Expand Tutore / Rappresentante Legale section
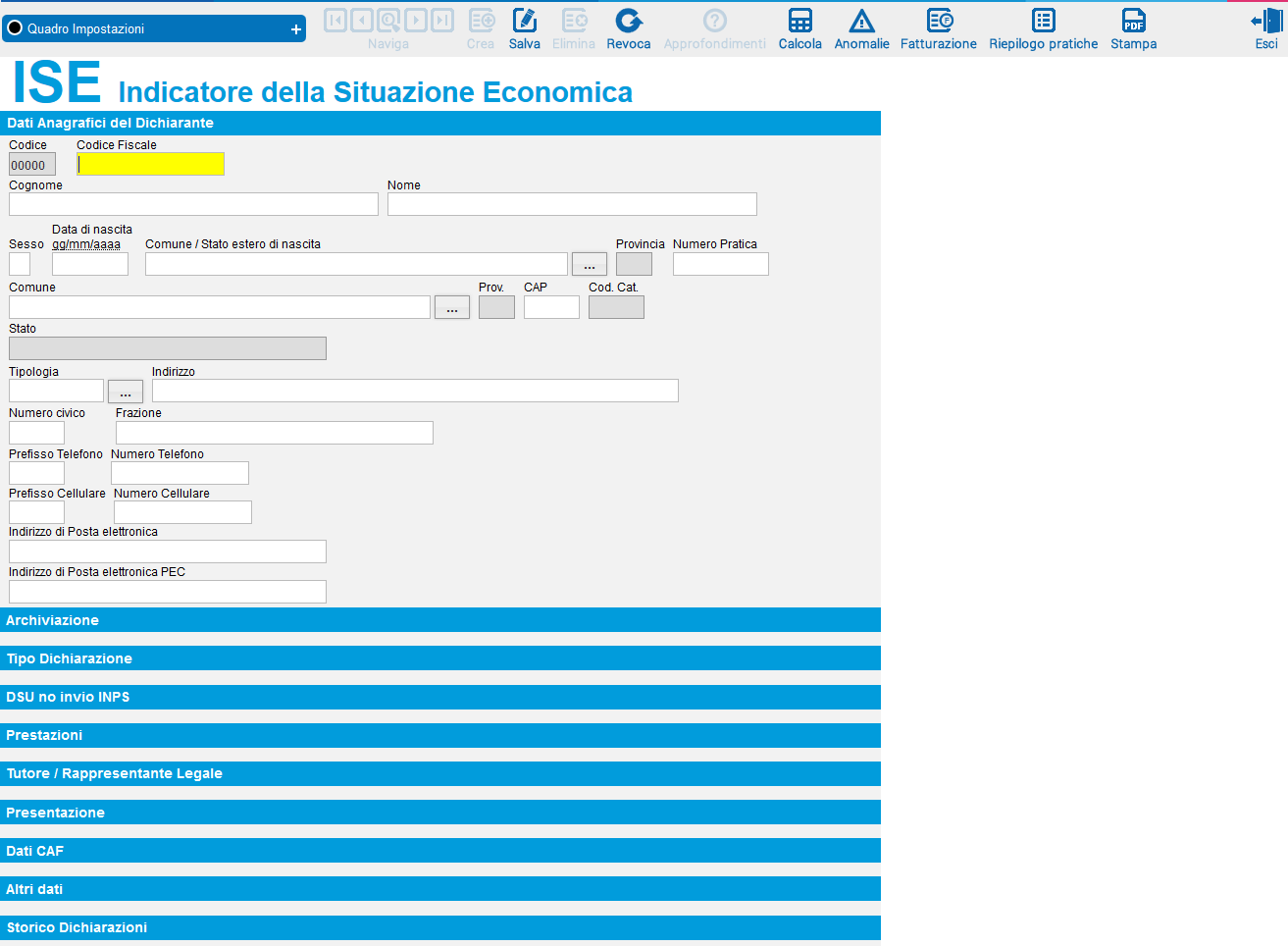Image resolution: width=1288 pixels, height=946 pixels. pos(440,773)
